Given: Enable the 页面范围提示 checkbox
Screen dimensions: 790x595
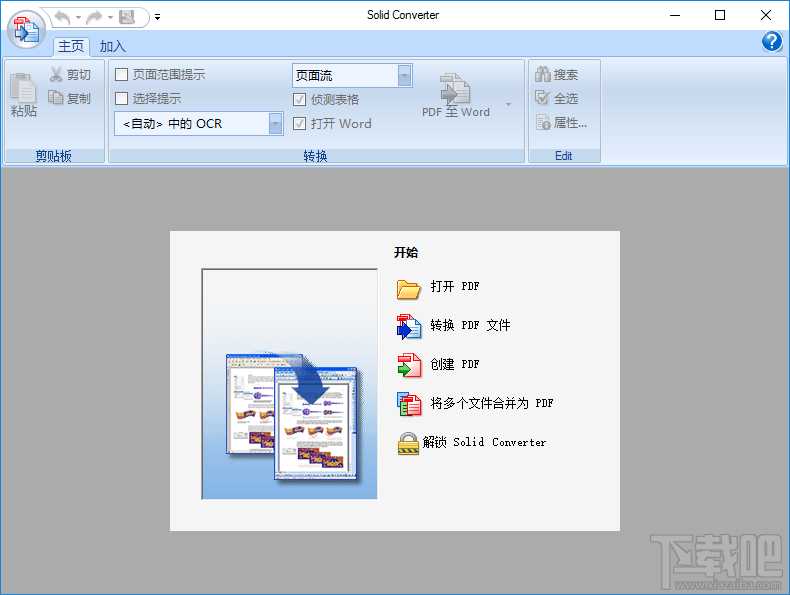Looking at the screenshot, I should click(x=121, y=75).
